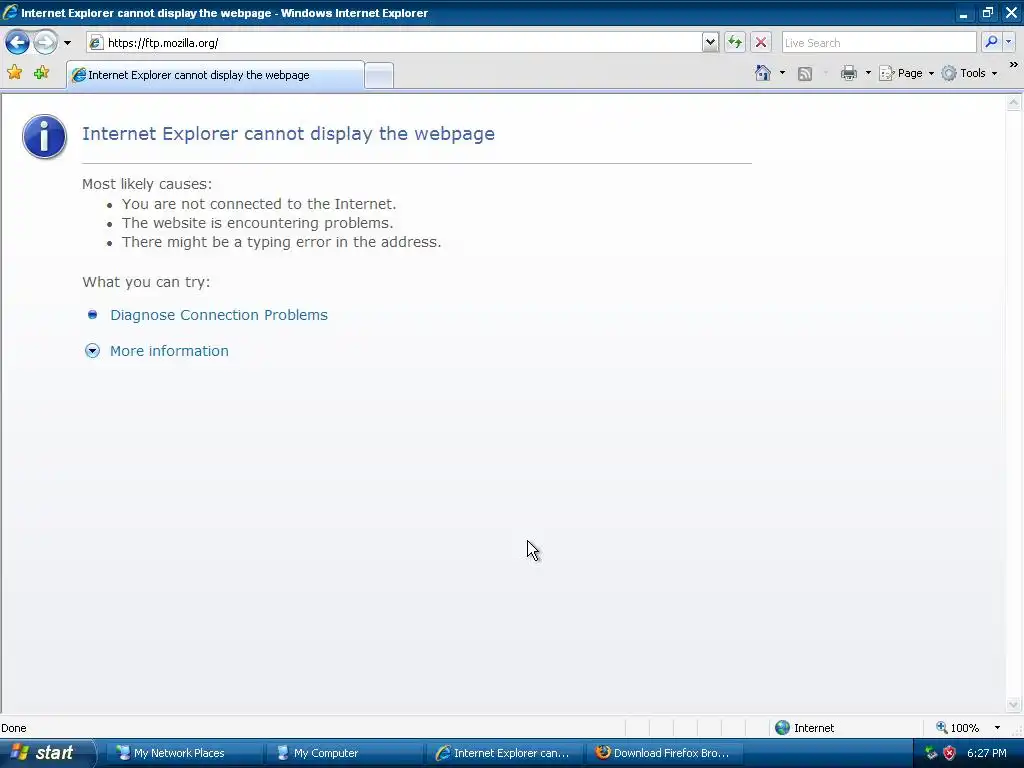The image size is (1024, 768).
Task: Expand the toolbar overflow chevron
Action: (x=1013, y=65)
